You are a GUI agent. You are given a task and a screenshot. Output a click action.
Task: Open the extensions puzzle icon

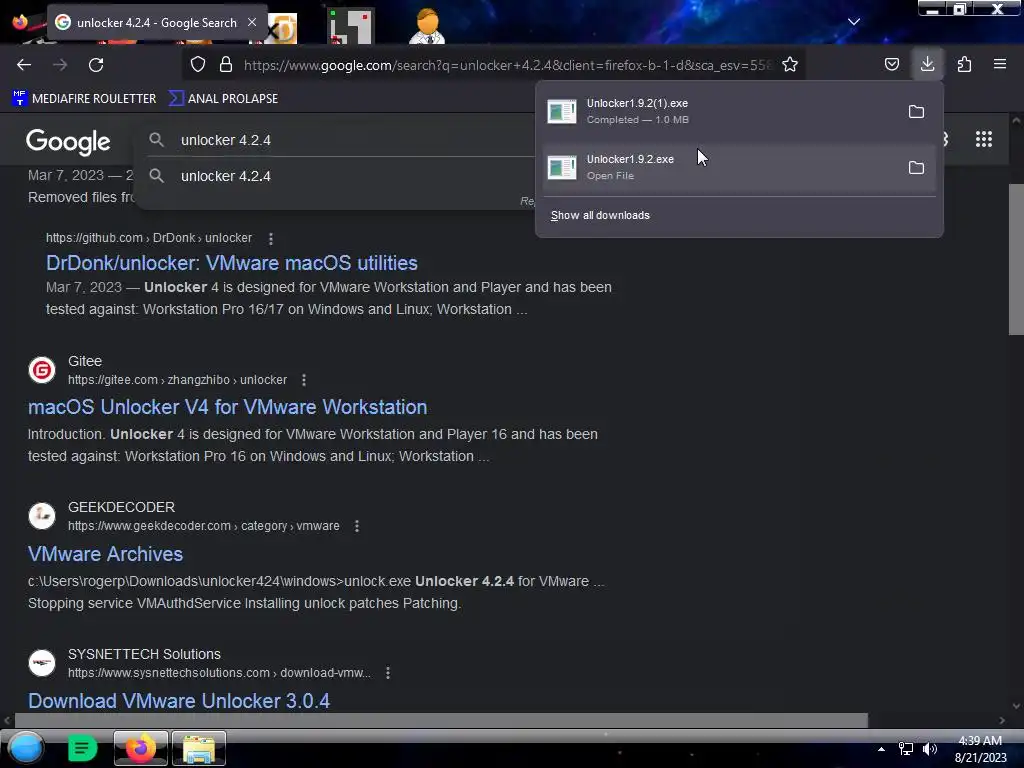click(964, 65)
